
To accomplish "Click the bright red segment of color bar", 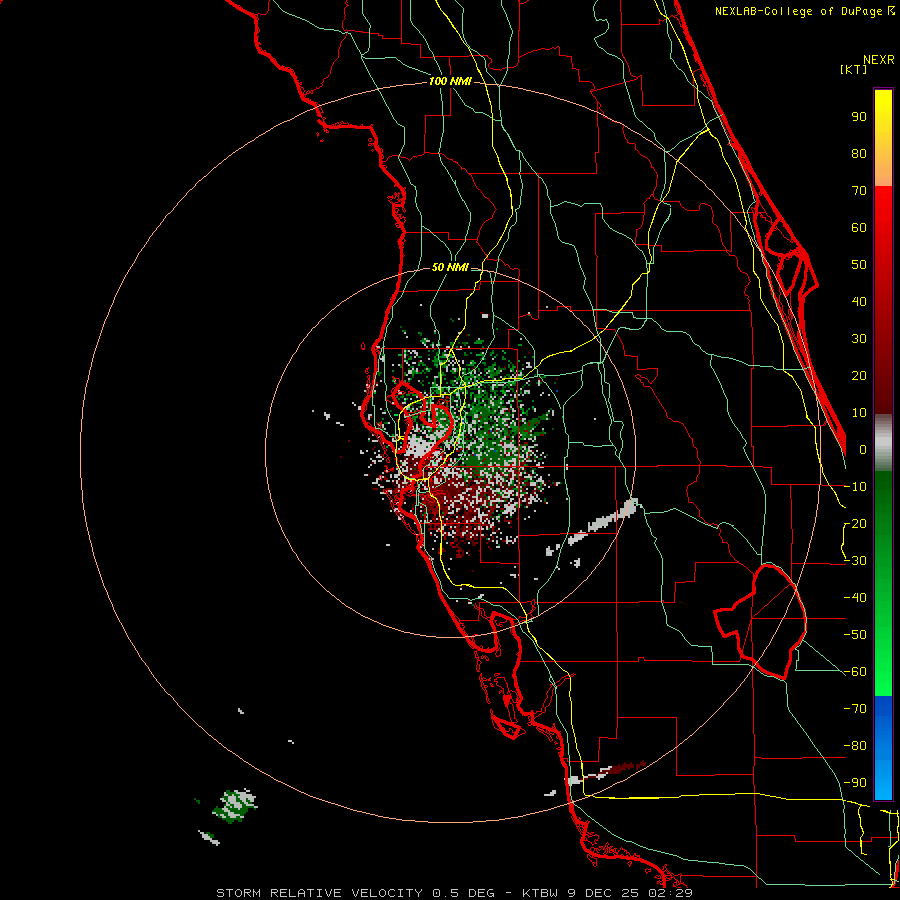I will [883, 210].
